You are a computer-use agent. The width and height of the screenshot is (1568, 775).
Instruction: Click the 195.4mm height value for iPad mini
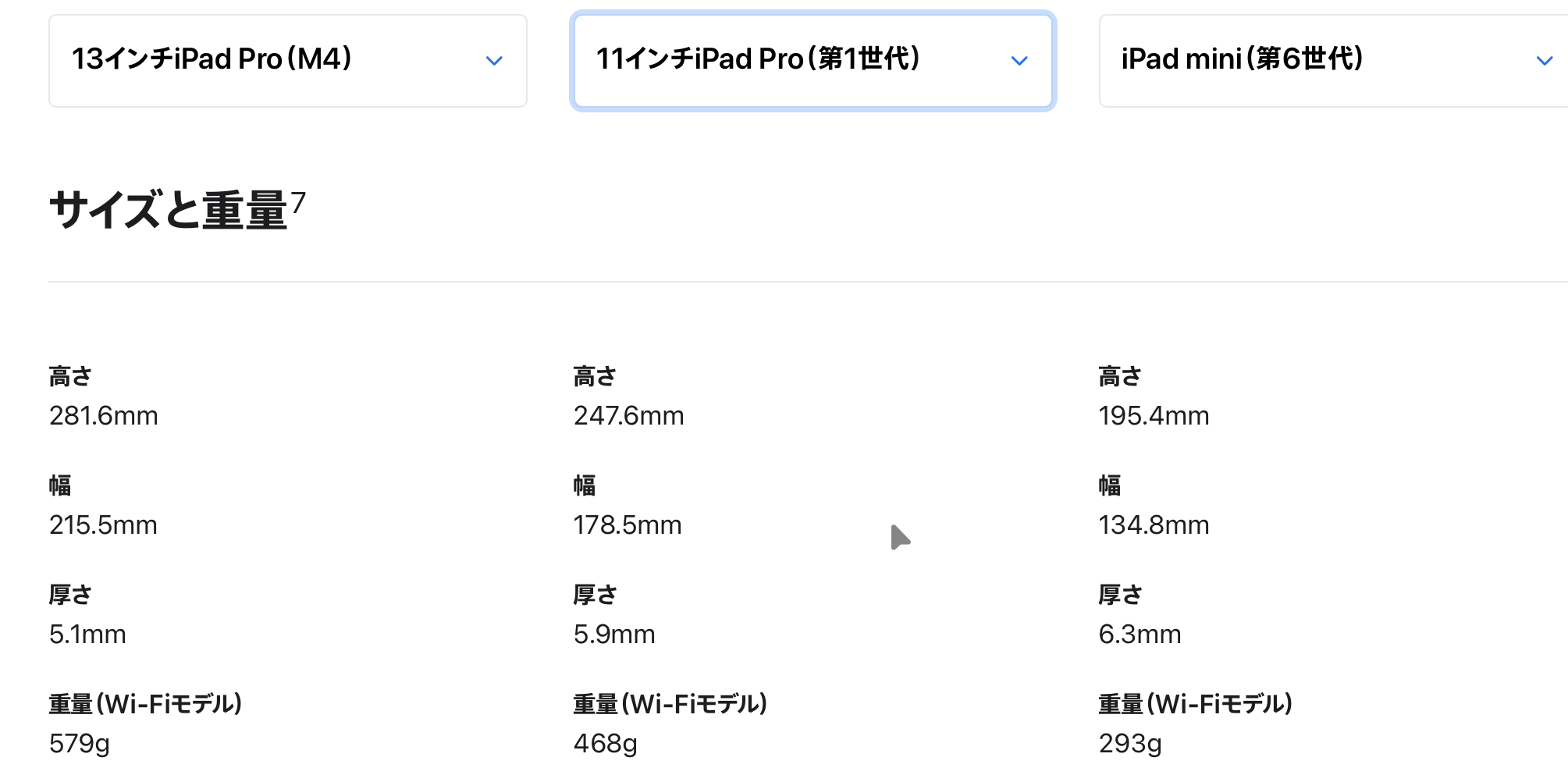(x=1154, y=416)
